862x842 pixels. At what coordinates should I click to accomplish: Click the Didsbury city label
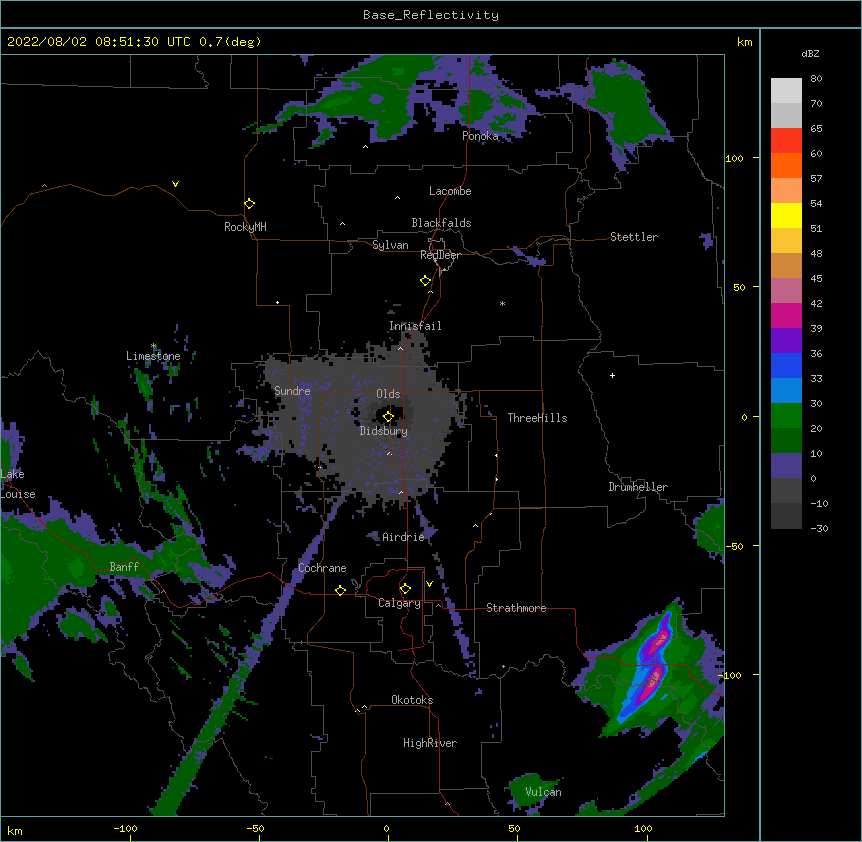point(384,431)
